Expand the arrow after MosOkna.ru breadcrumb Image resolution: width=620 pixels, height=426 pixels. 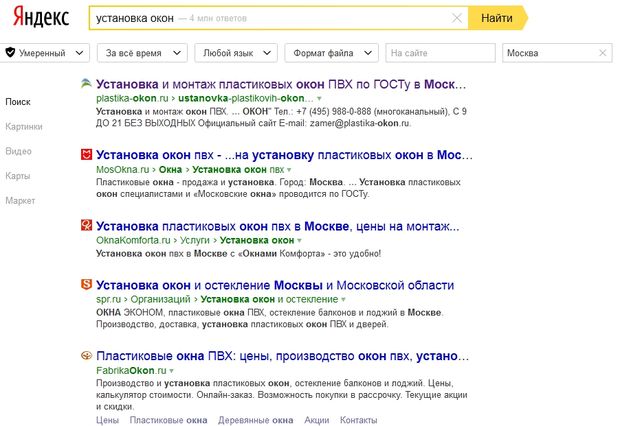tap(289, 170)
